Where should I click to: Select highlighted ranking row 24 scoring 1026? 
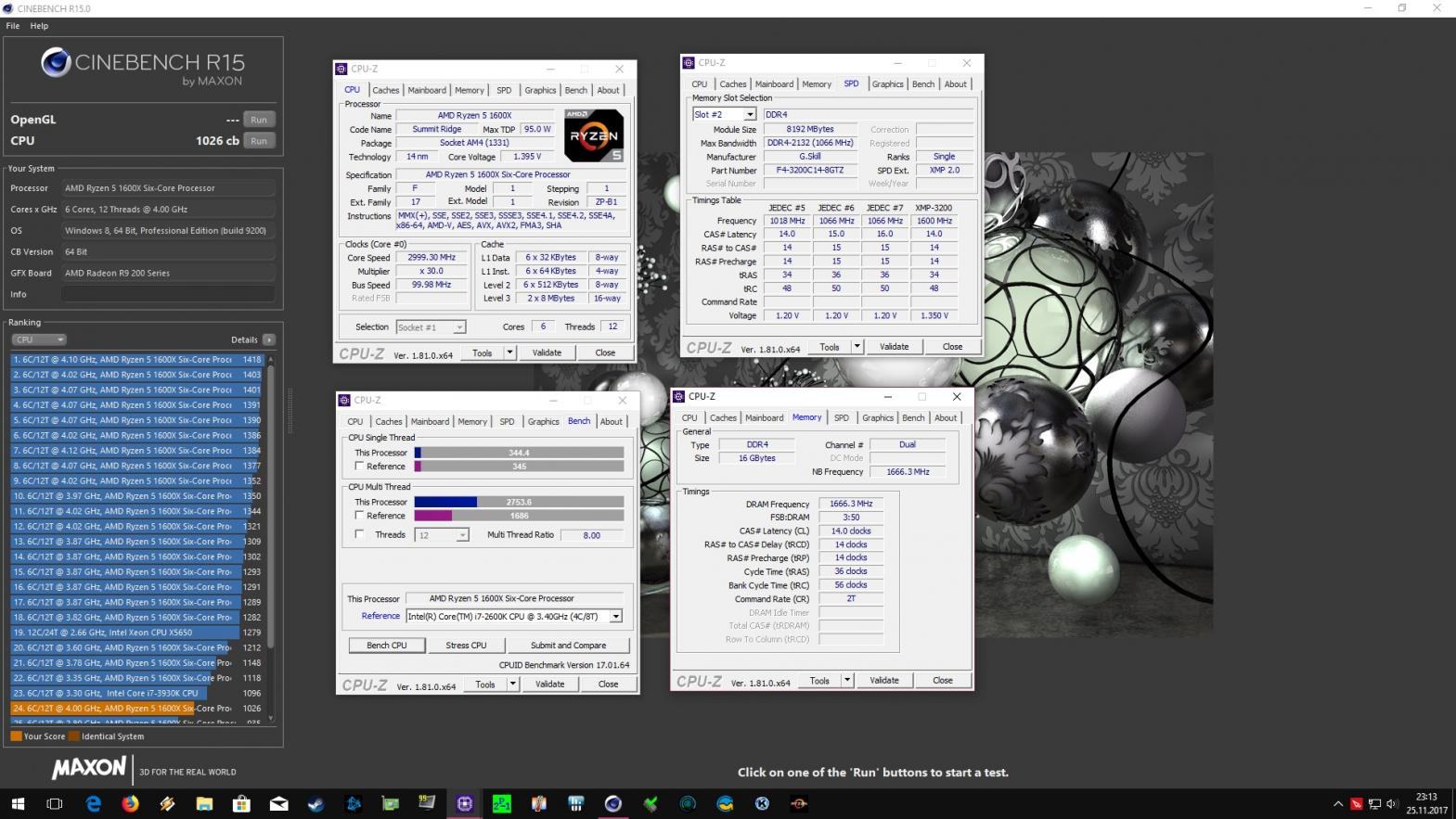coord(137,709)
